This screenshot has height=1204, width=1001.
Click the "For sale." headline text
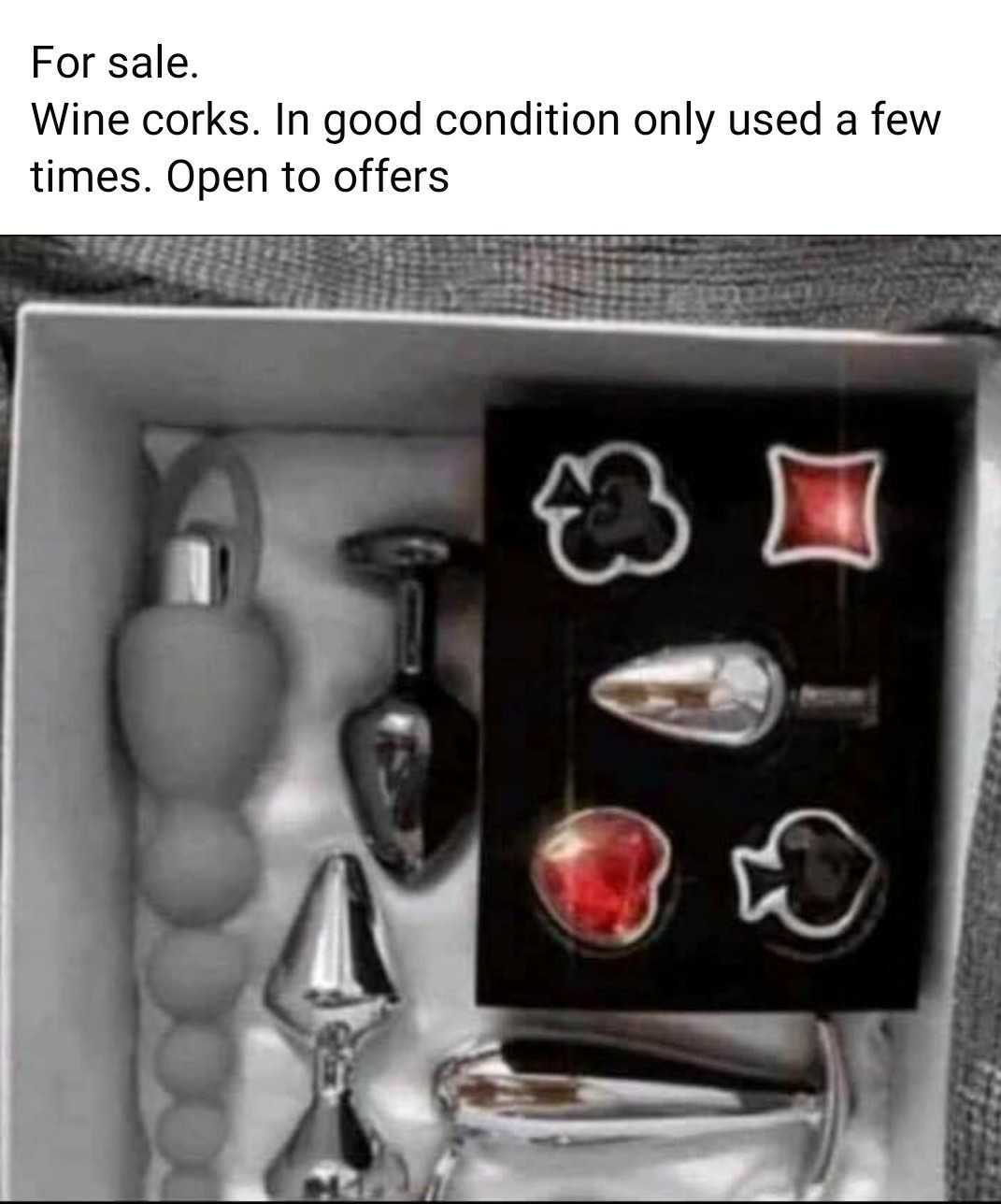[115, 63]
